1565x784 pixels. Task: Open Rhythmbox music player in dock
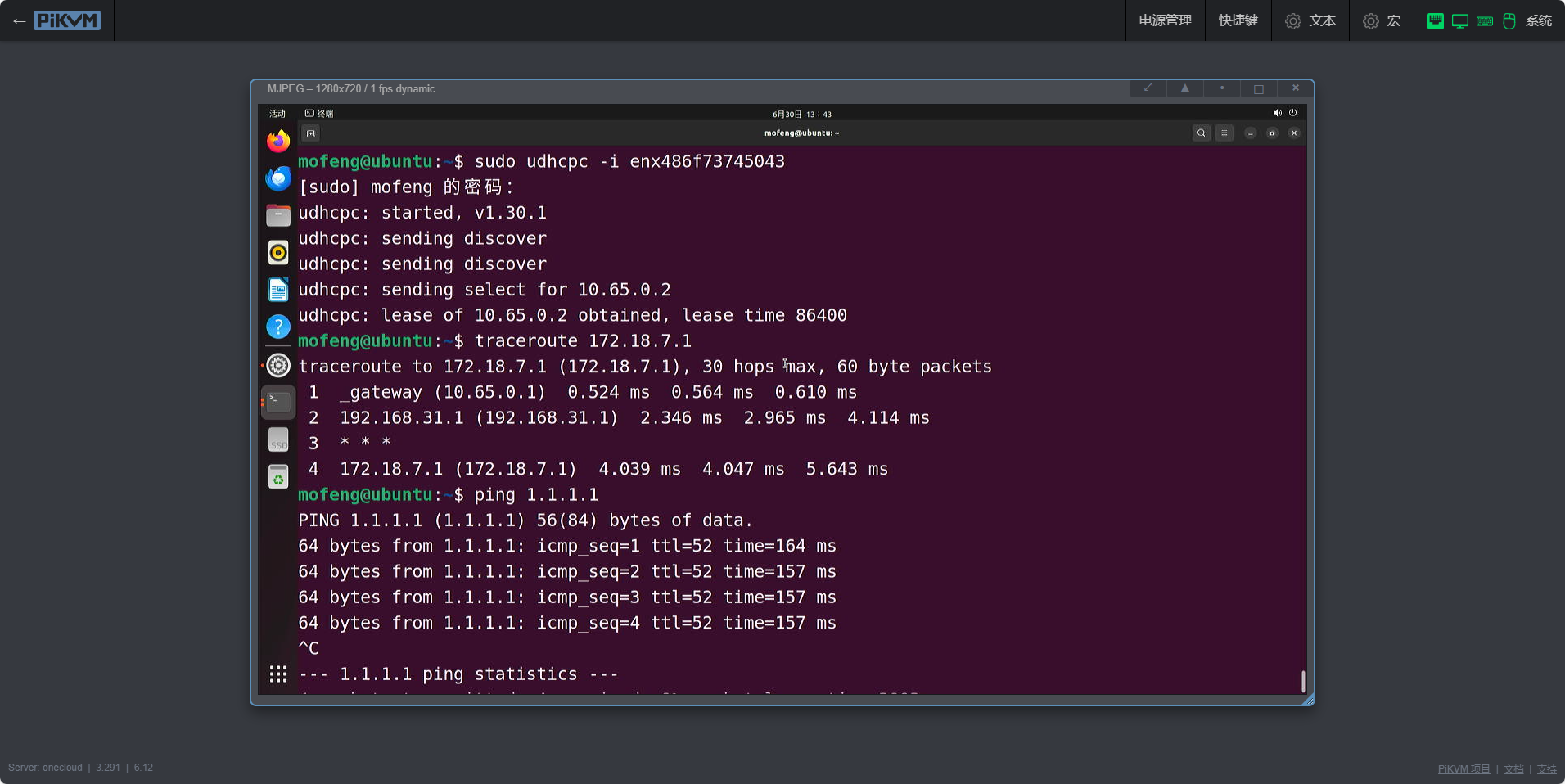[x=278, y=253]
